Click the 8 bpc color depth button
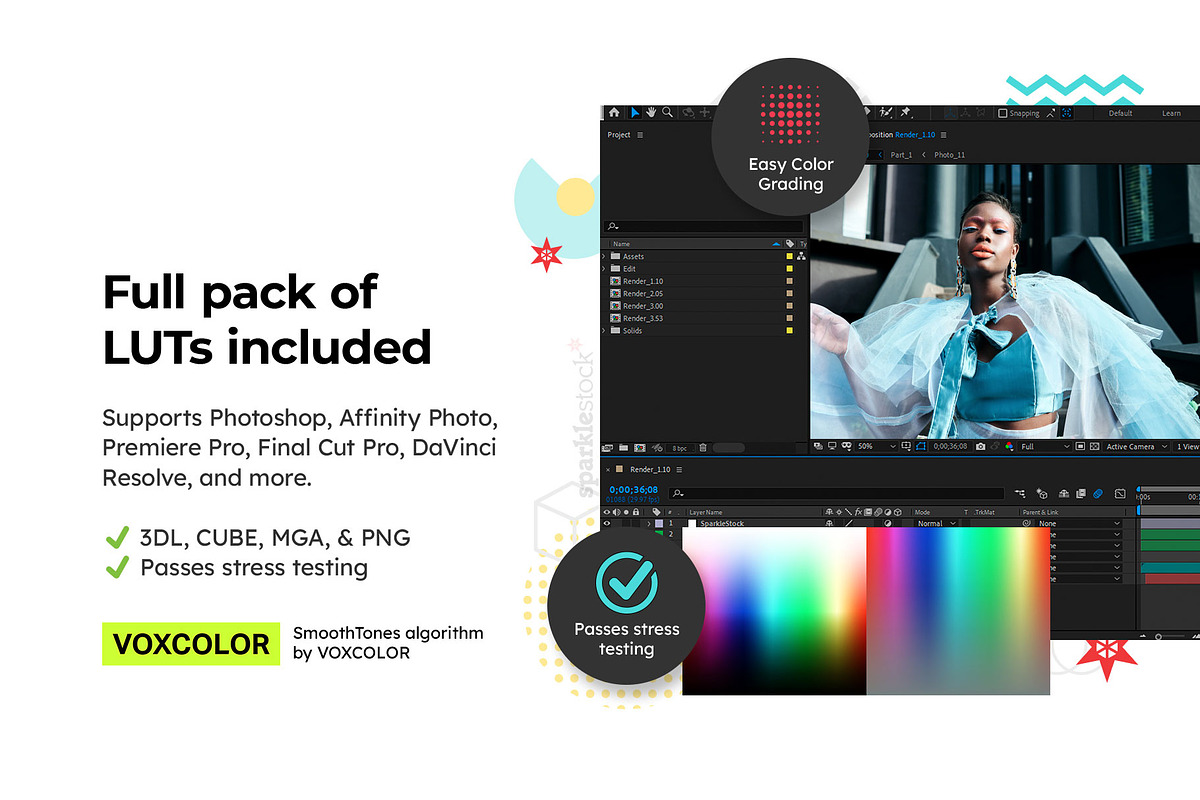1200x800 pixels. [x=679, y=448]
